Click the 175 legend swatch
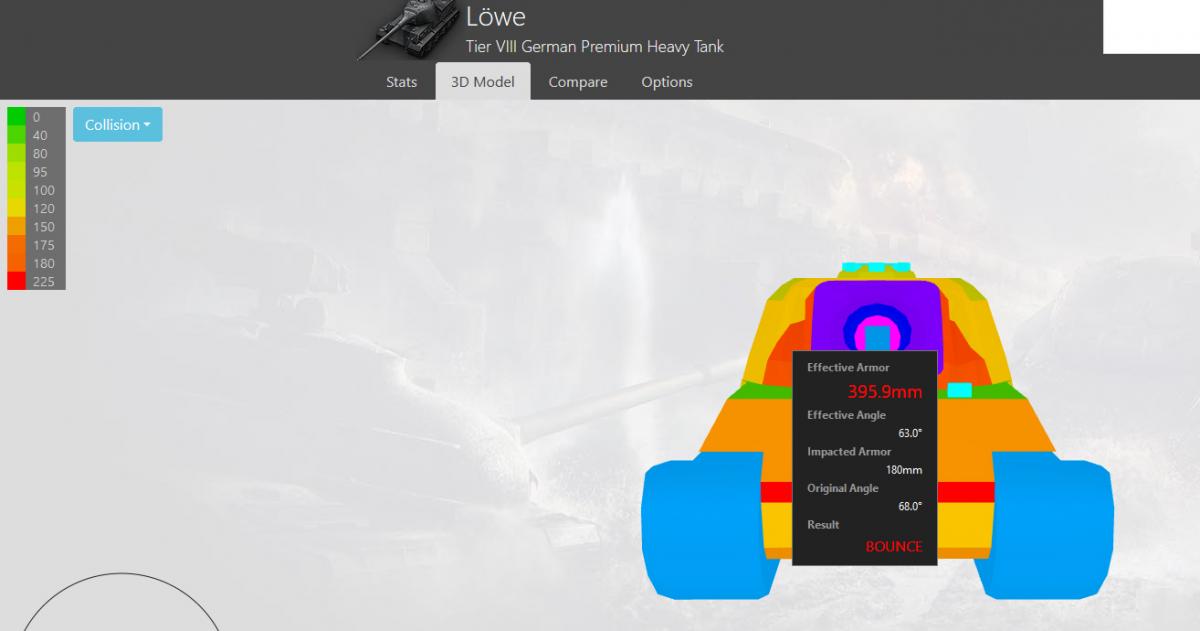Image resolution: width=1200 pixels, height=631 pixels. tap(16, 245)
